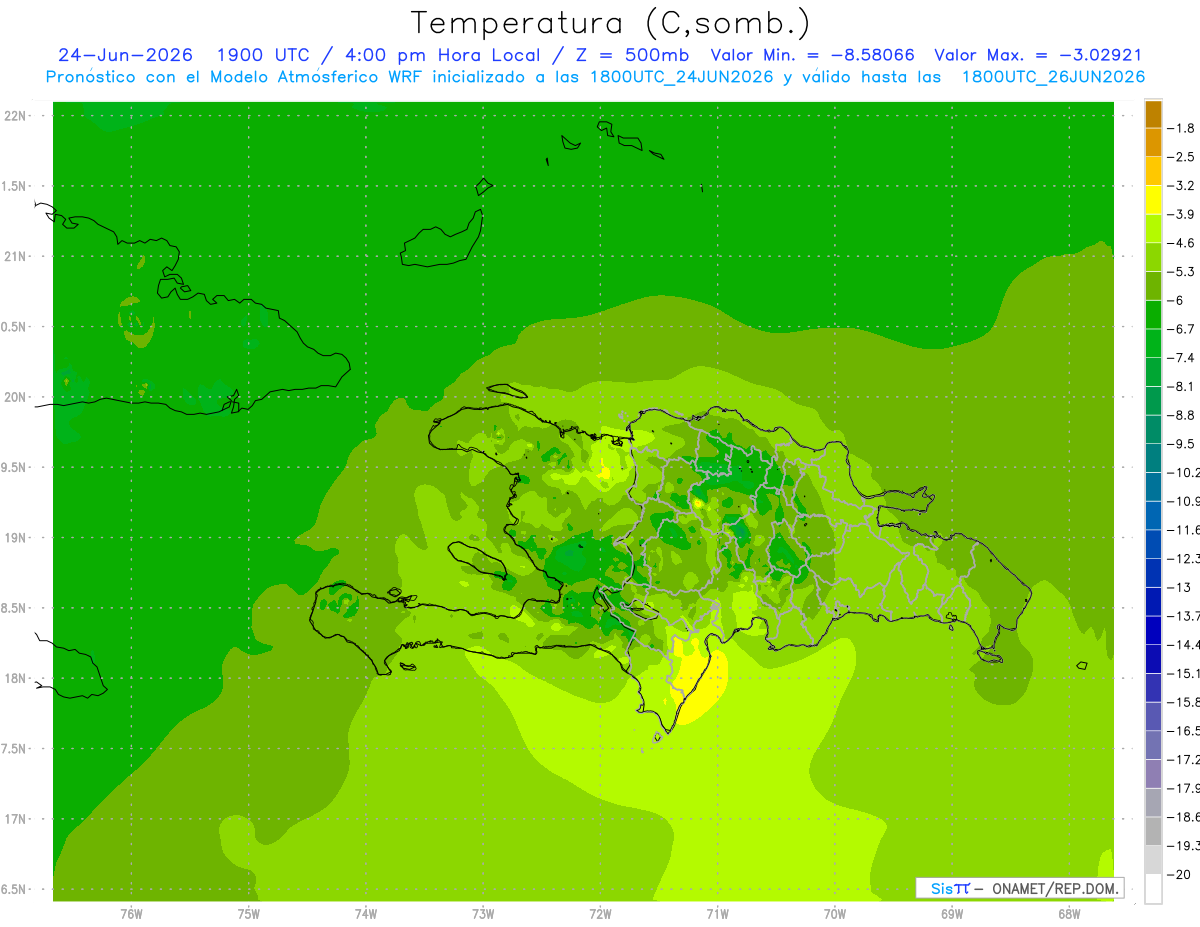The image size is (1200, 927).
Task: Click the legend value "-20"
Action: [x=1179, y=875]
